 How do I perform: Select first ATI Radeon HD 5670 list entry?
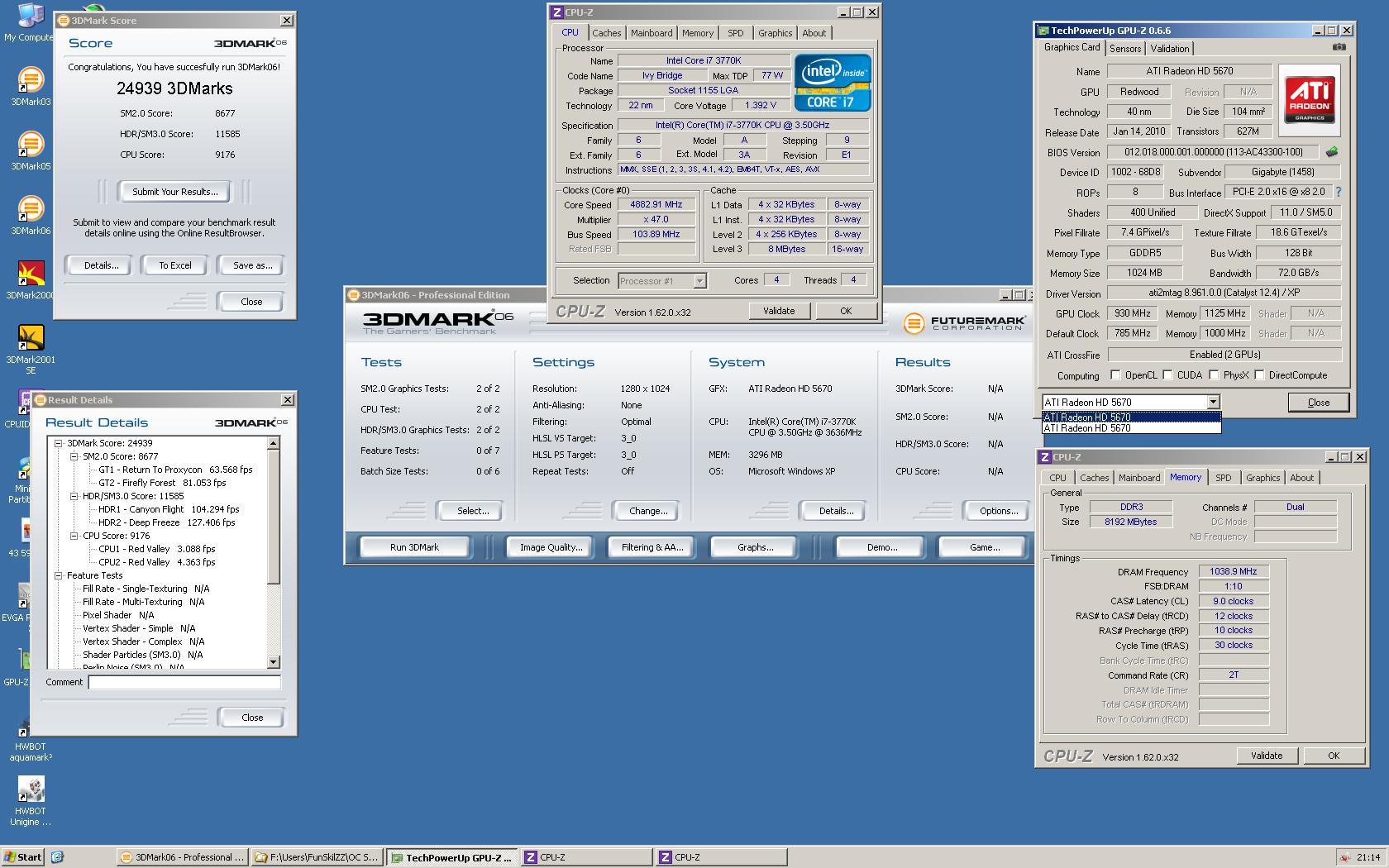click(x=1131, y=417)
